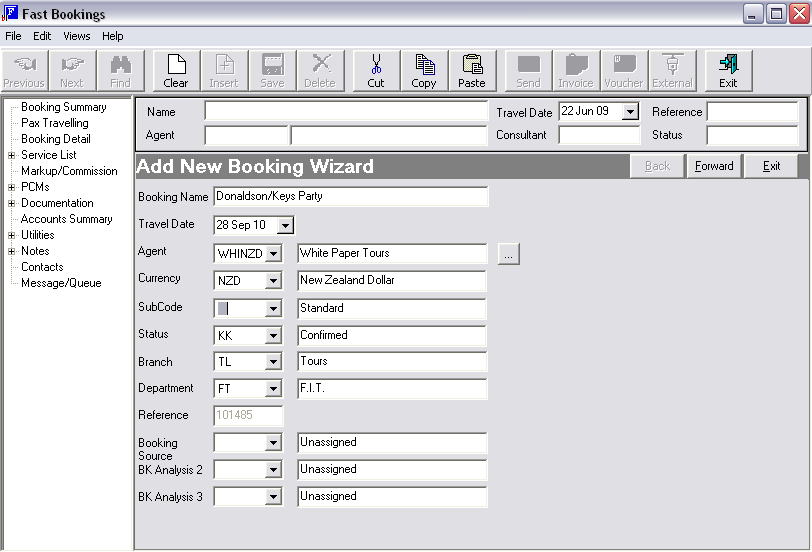Click the Insert toolbar icon
The image size is (812, 552).
(224, 71)
